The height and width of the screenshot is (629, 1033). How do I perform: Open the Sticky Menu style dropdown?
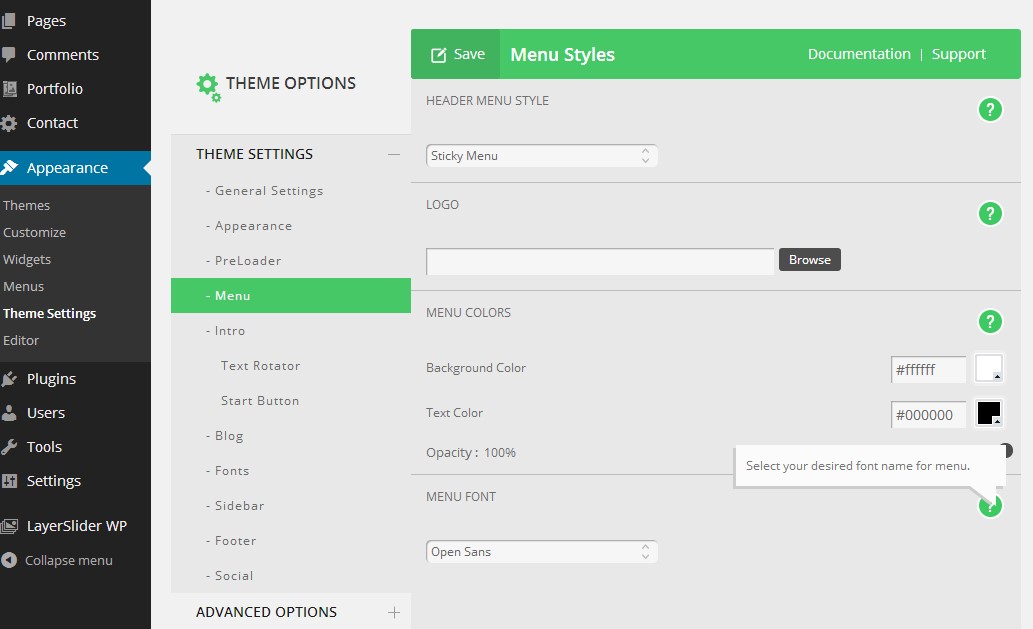coord(541,156)
